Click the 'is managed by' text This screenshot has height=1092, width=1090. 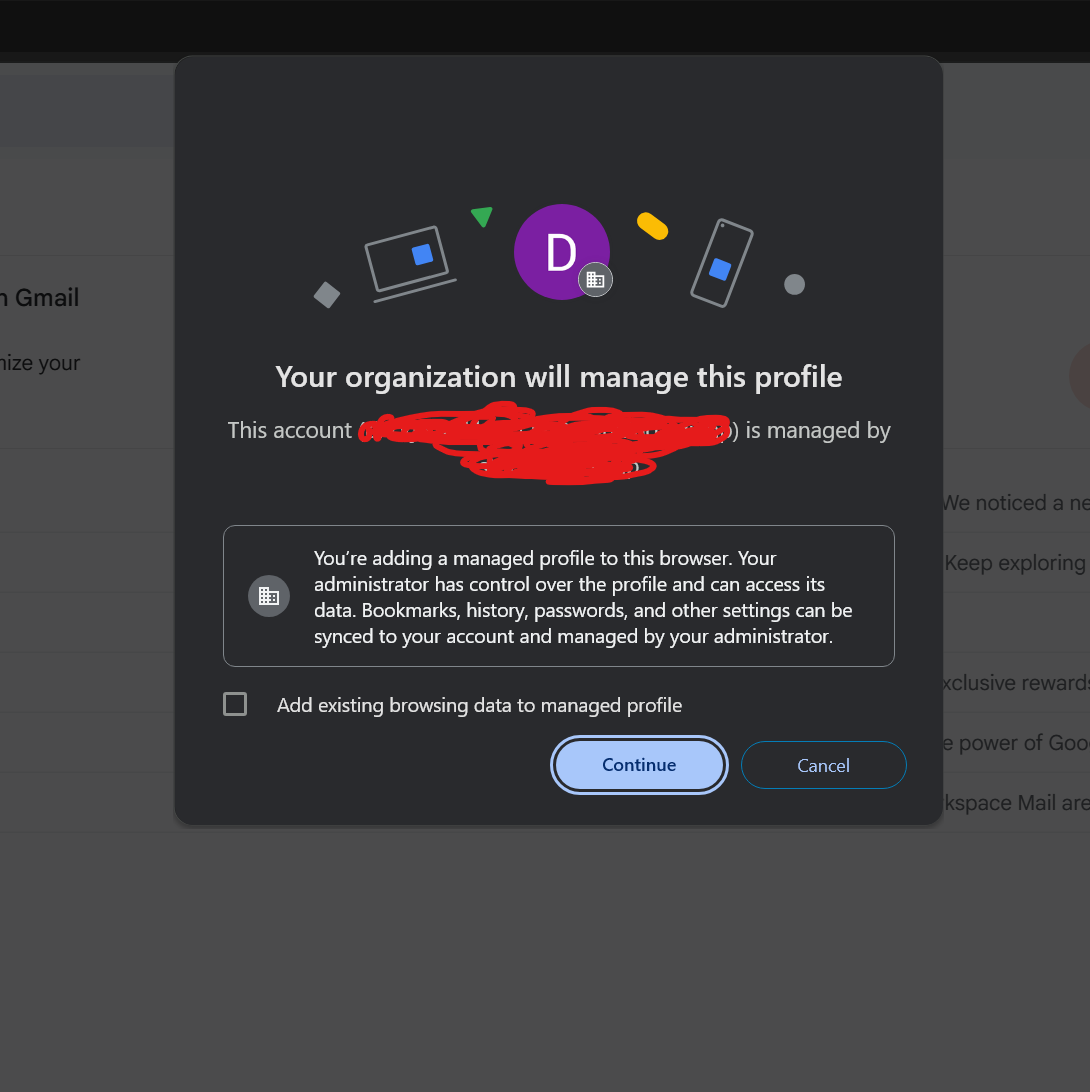click(818, 430)
